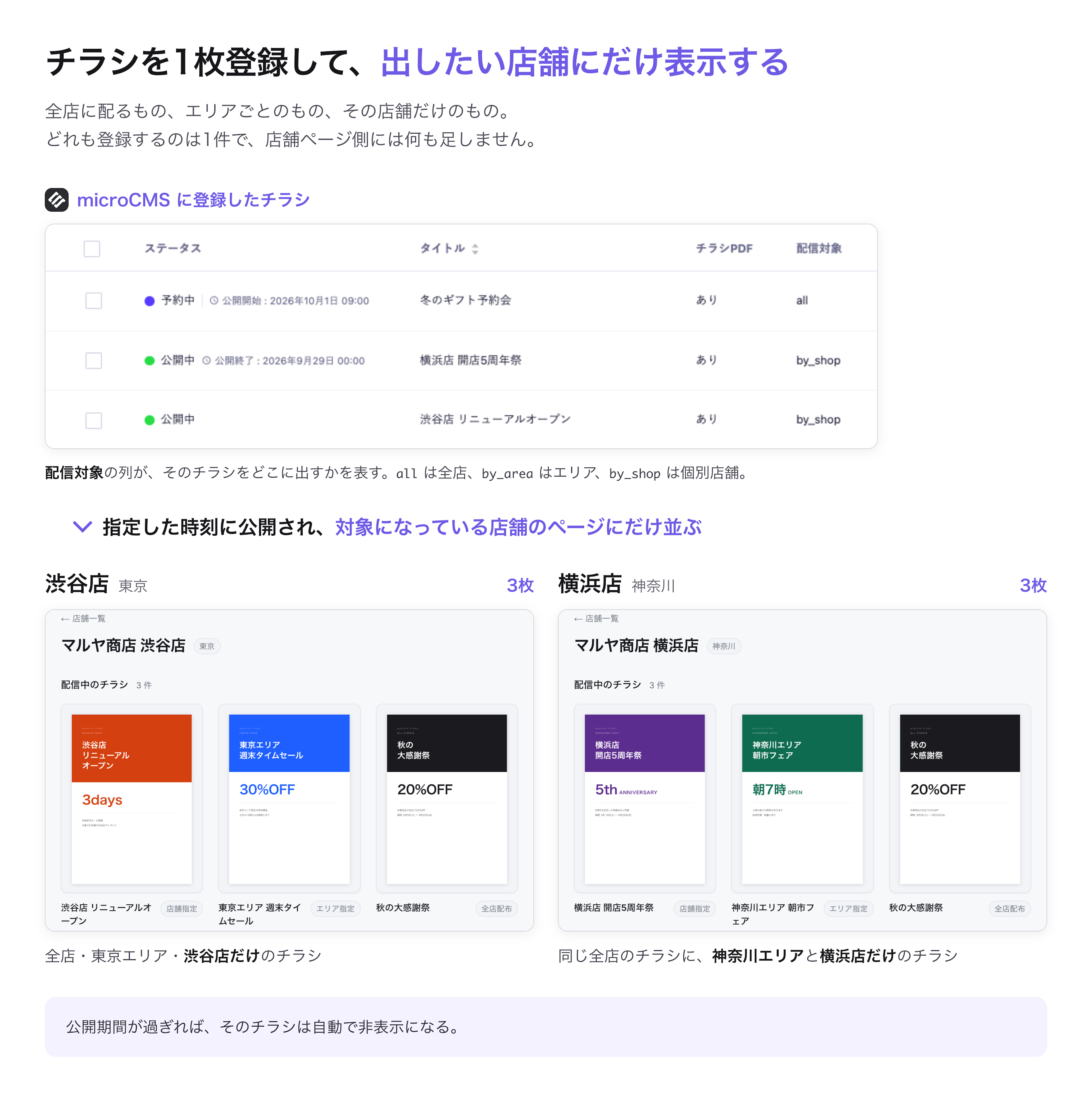Viewport: 1092px width, 1096px height.
Task: Go back via 店舗一覧 link in 横浜店 page
Action: [596, 618]
